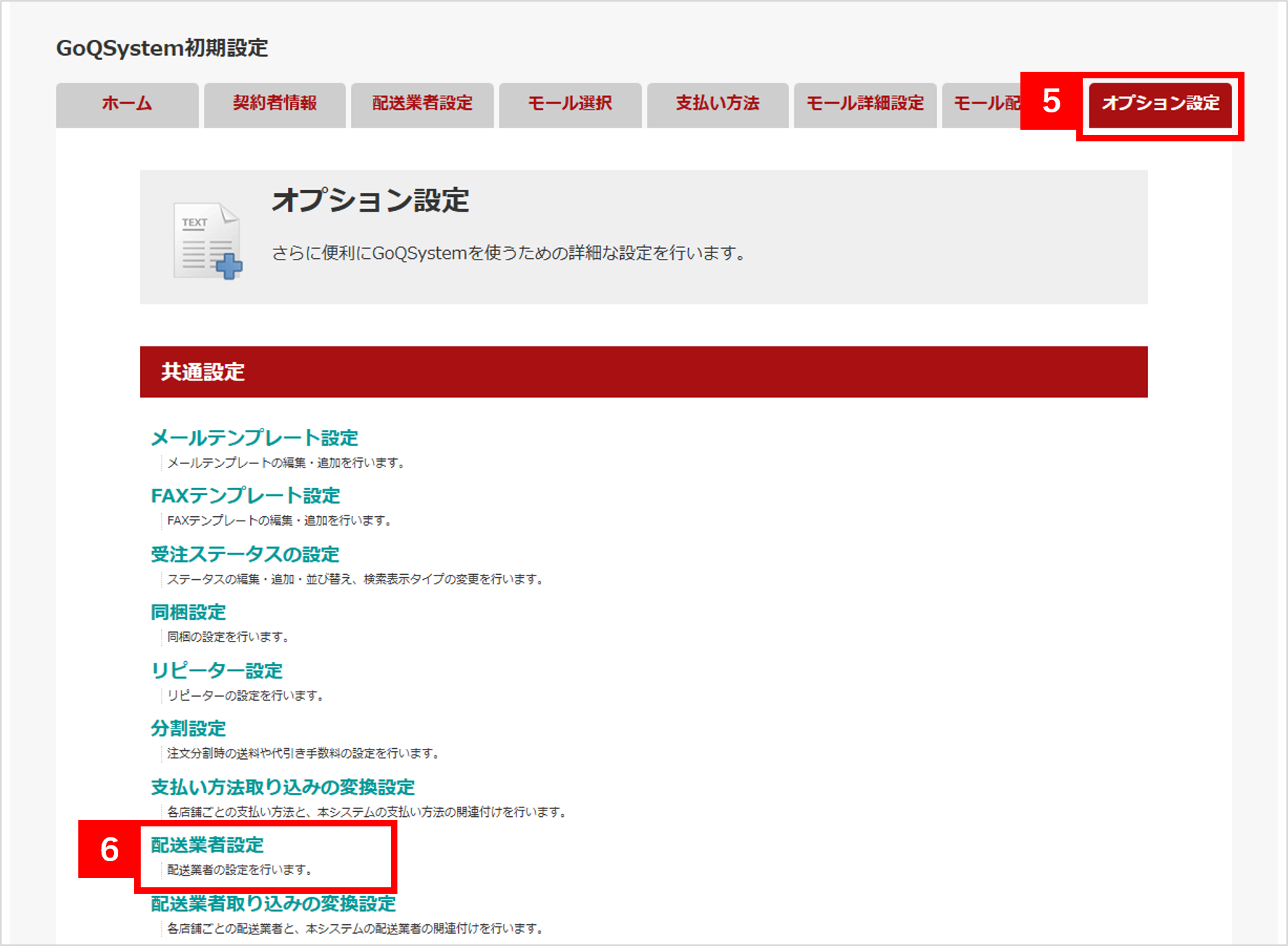1288x946 pixels.
Task: Open the ホーム tab
Action: coord(127,104)
